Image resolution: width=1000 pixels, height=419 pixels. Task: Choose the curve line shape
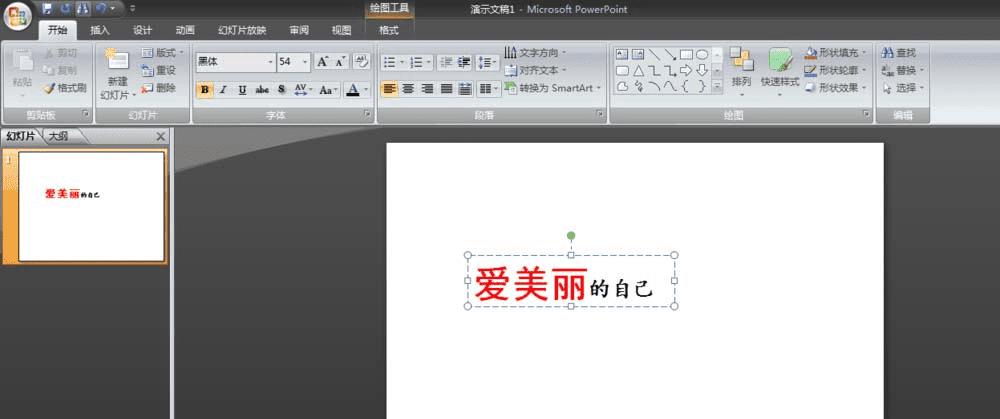tap(670, 86)
